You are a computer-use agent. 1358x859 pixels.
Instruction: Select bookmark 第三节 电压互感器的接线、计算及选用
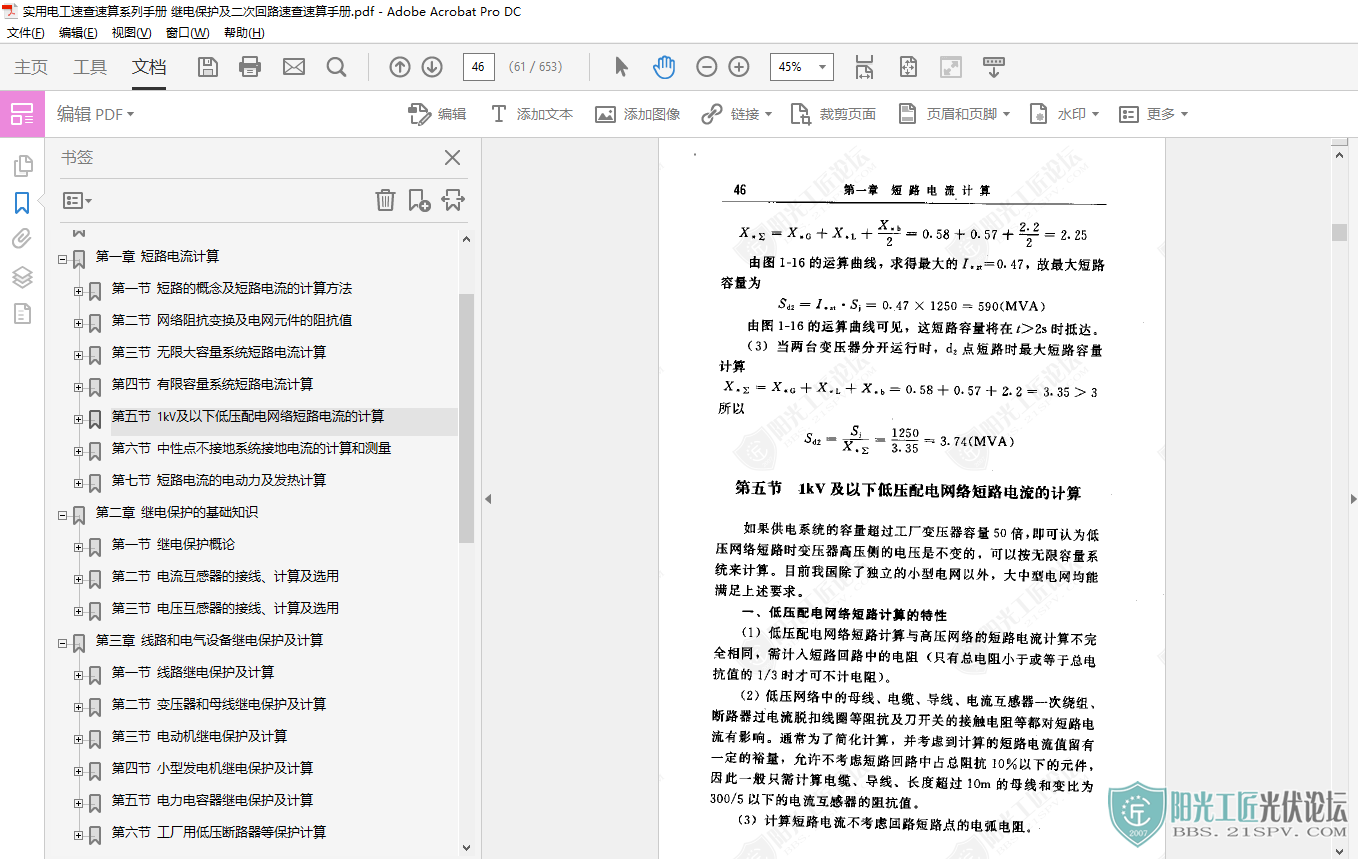click(225, 608)
